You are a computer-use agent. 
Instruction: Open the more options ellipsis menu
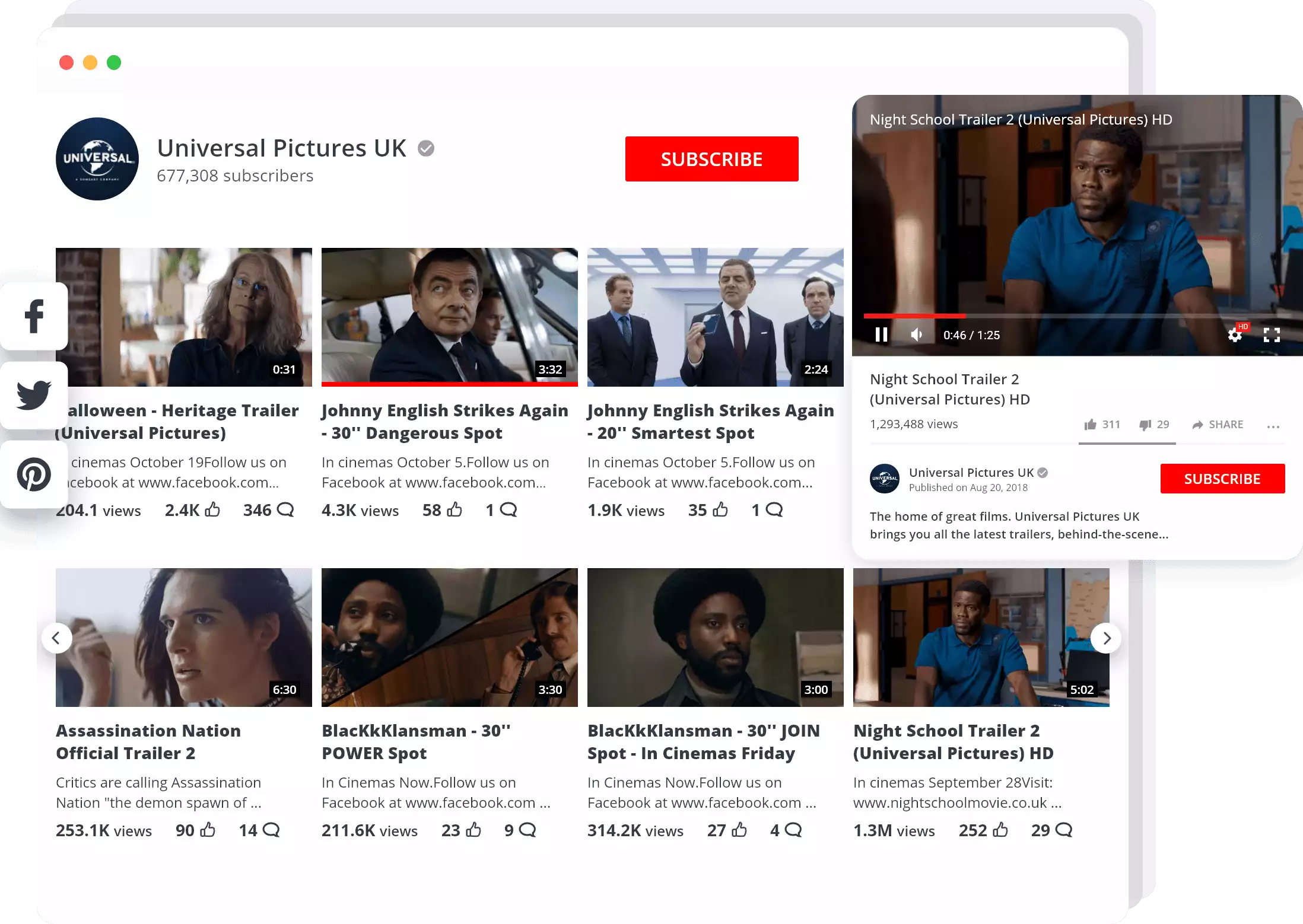coord(1273,426)
